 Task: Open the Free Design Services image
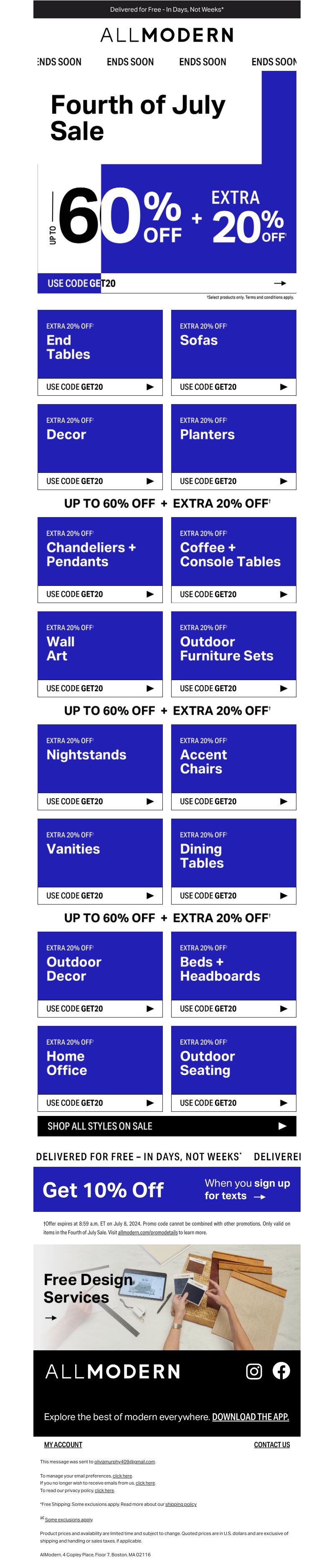point(167,1297)
